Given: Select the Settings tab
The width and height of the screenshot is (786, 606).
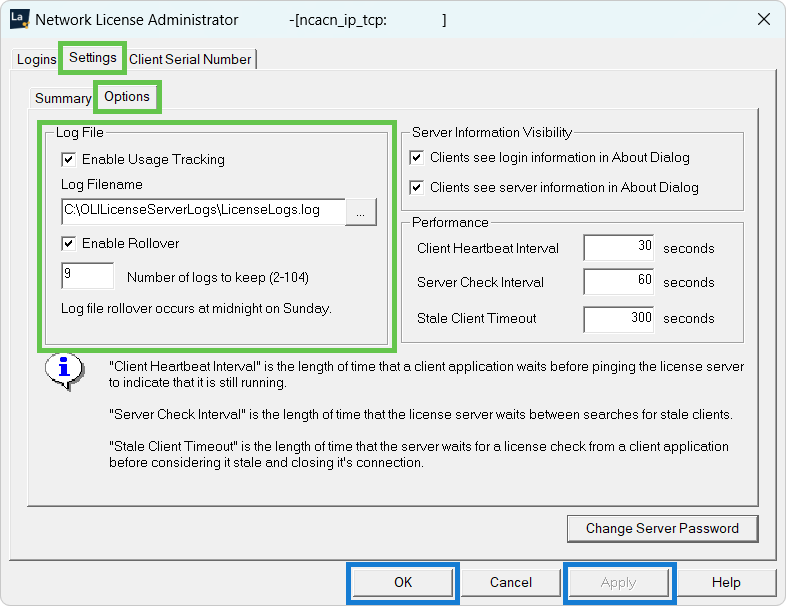Looking at the screenshot, I should [x=93, y=58].
